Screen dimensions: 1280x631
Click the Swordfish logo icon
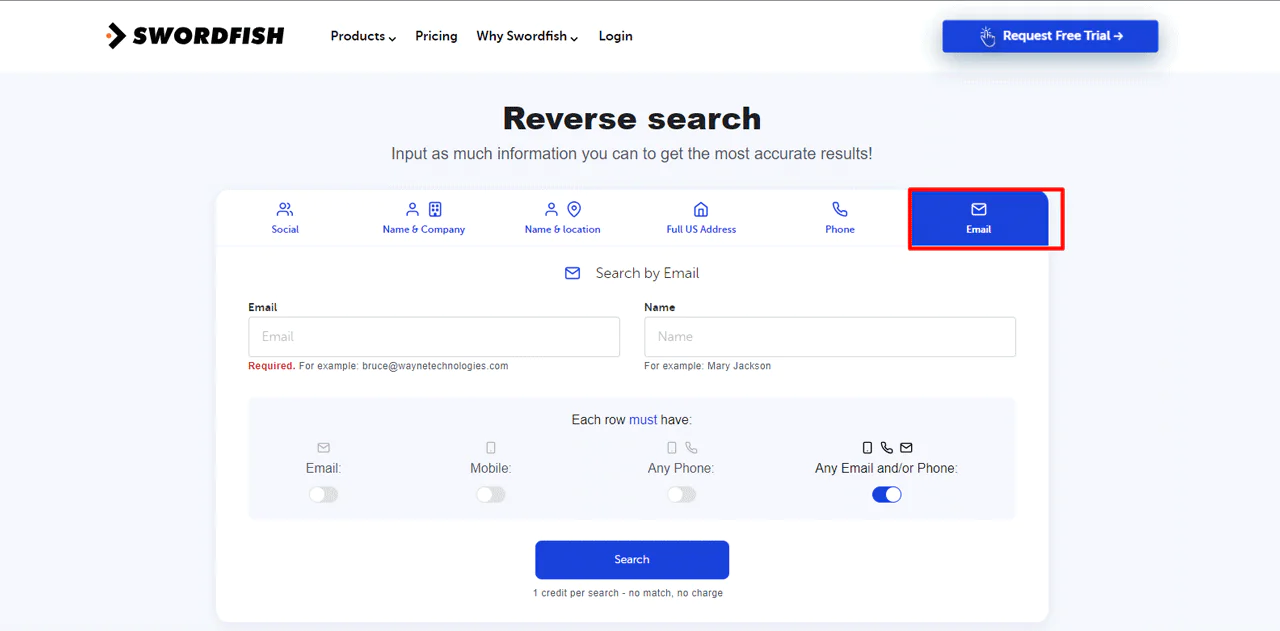point(116,36)
